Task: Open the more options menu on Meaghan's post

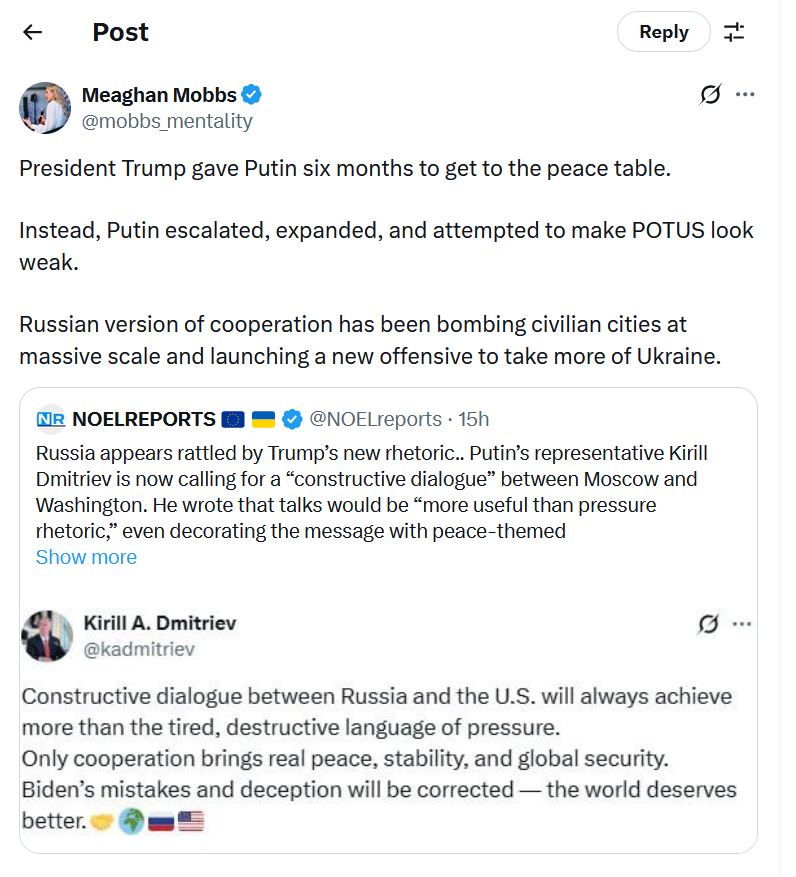Action: click(x=745, y=95)
